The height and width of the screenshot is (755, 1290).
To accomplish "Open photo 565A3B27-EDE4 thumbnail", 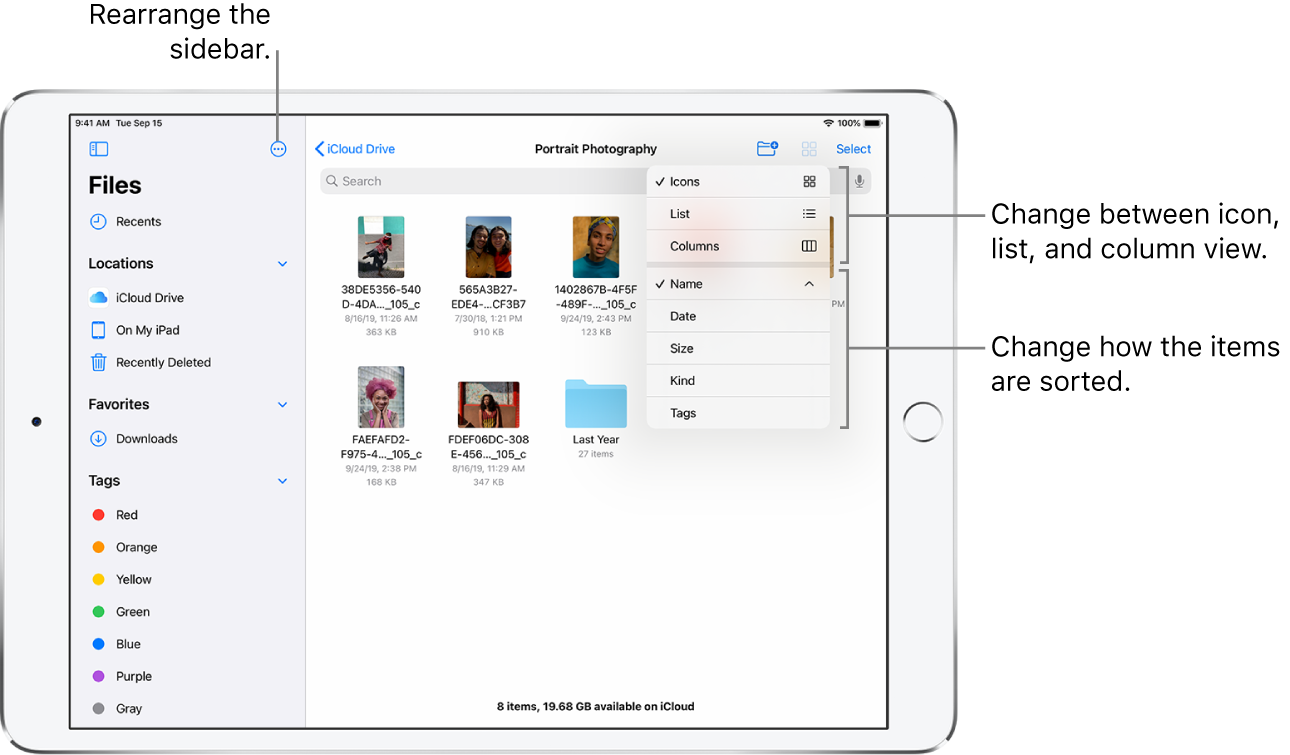I will [489, 247].
